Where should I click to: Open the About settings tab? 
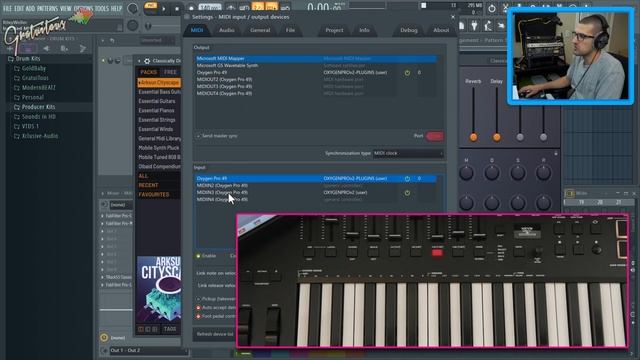441,30
